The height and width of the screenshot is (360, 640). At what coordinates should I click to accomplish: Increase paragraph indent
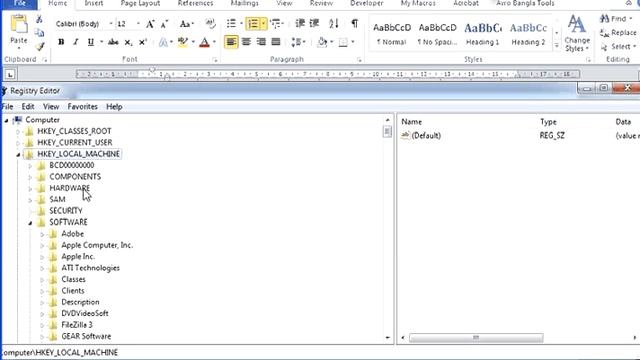(314, 23)
